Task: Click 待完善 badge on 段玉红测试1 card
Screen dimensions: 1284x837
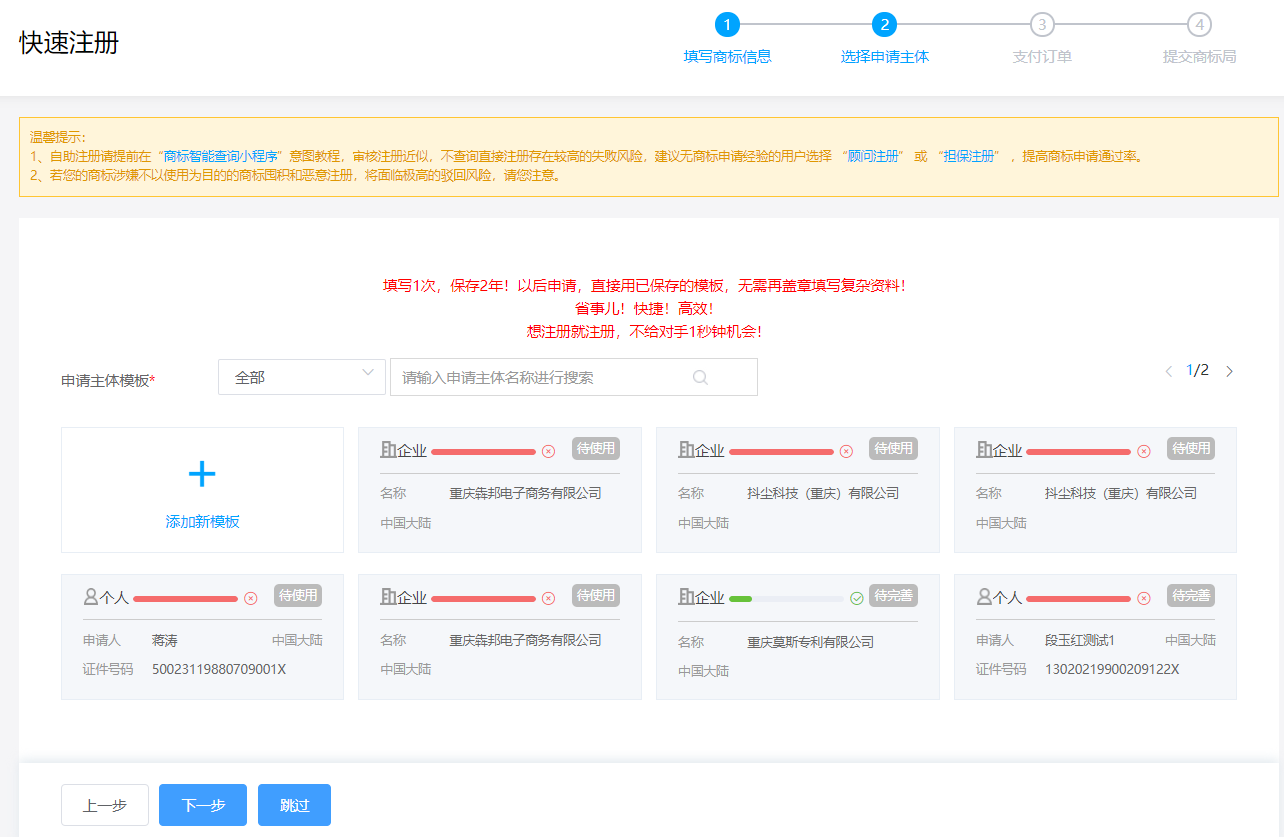Action: [1191, 595]
